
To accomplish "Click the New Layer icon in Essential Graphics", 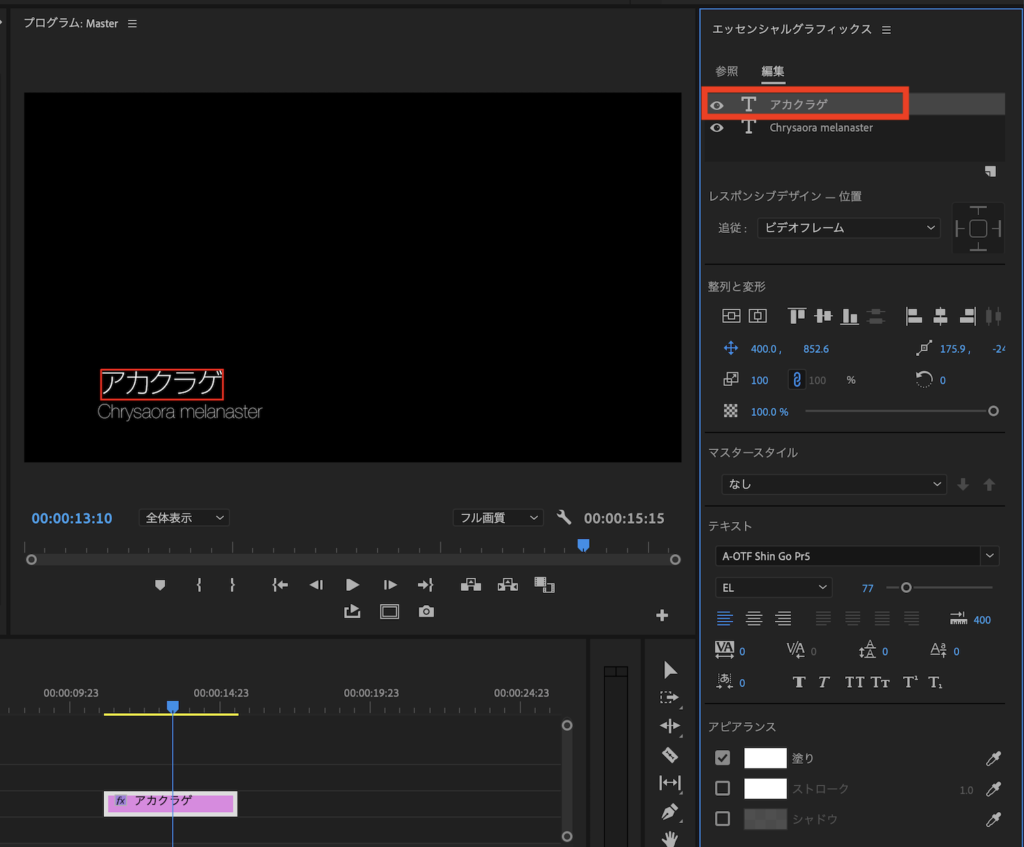I will click(989, 171).
